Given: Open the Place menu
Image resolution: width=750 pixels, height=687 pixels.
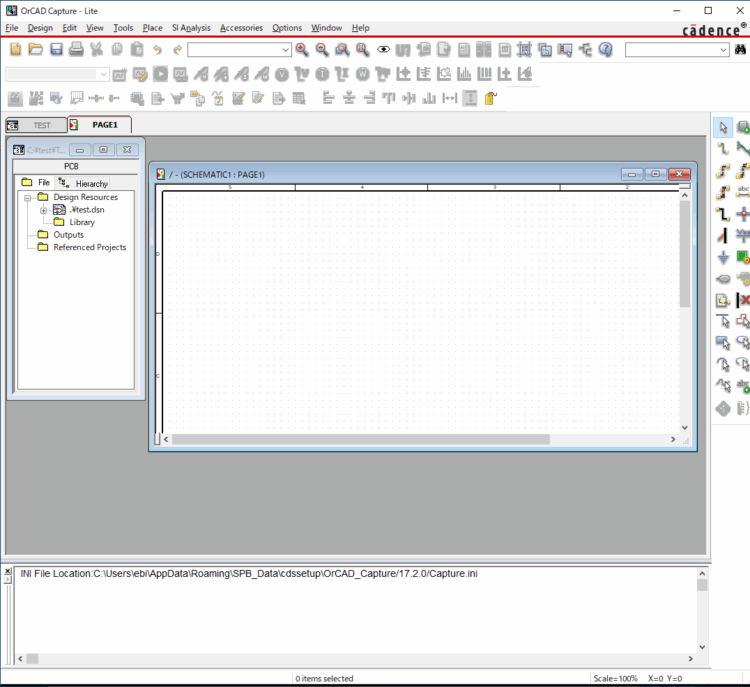Looking at the screenshot, I should tap(152, 28).
